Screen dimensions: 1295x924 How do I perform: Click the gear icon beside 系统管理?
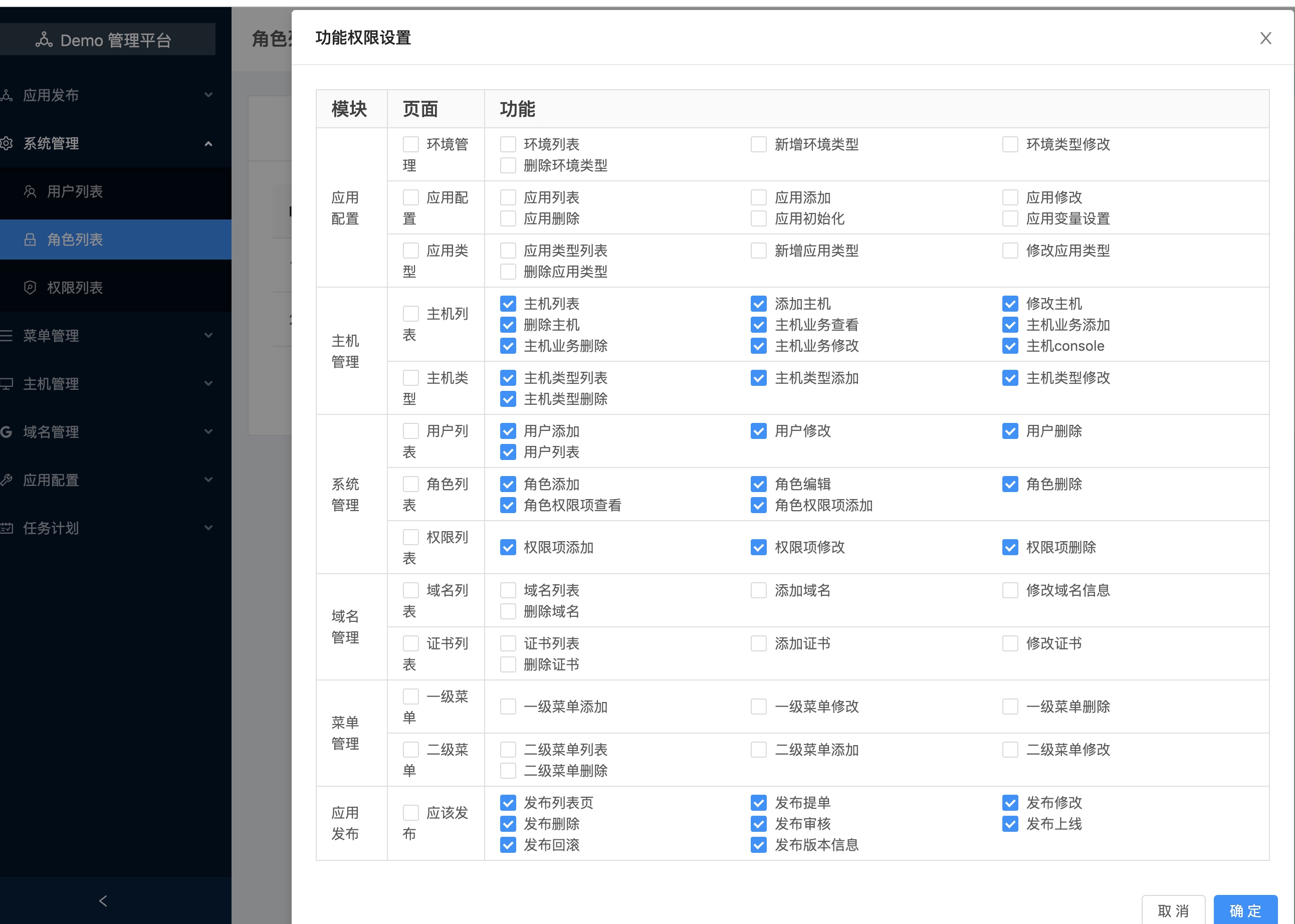click(x=7, y=143)
